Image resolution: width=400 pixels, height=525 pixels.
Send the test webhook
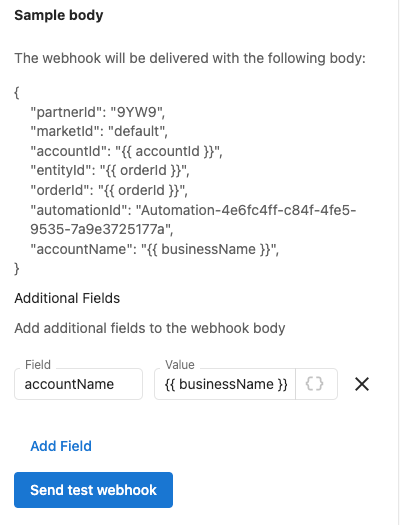click(x=93, y=490)
